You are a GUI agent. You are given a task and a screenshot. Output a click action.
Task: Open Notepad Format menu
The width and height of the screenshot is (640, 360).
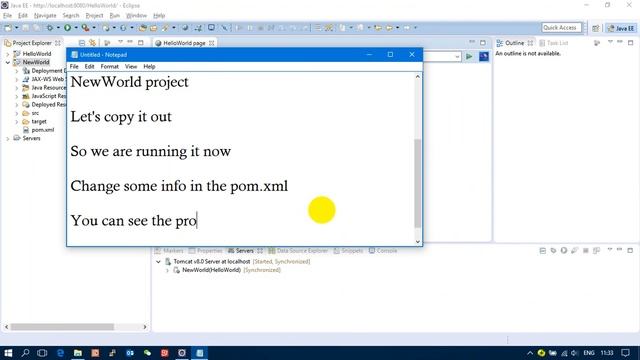pyautogui.click(x=109, y=67)
